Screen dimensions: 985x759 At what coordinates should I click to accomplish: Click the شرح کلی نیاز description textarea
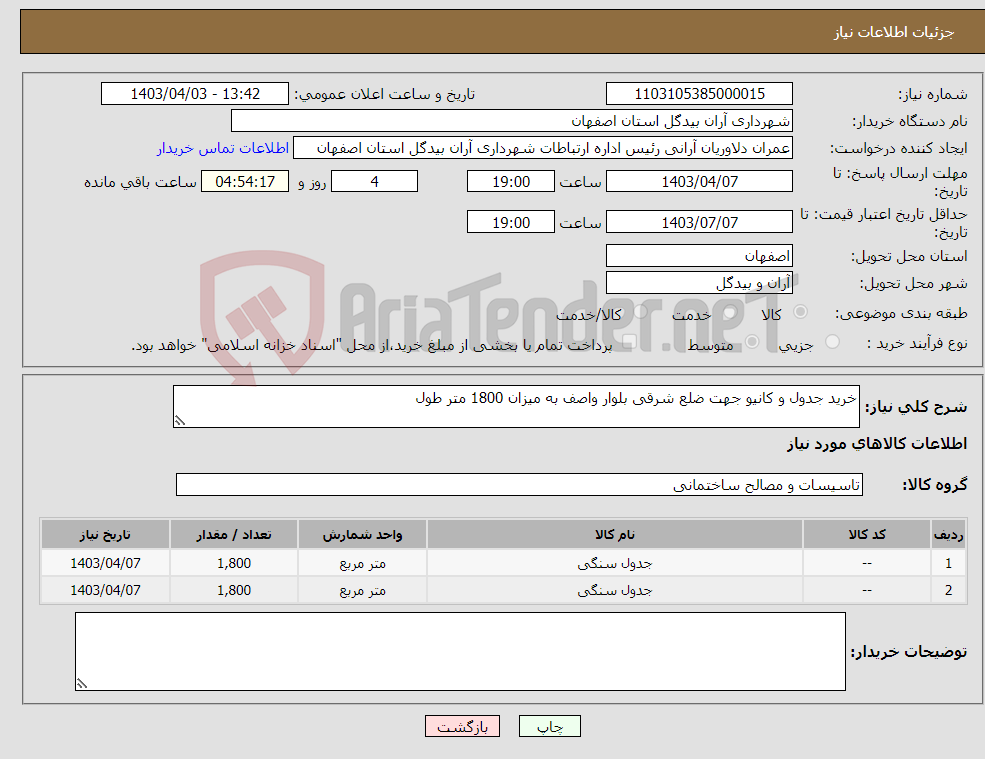pyautogui.click(x=516, y=407)
